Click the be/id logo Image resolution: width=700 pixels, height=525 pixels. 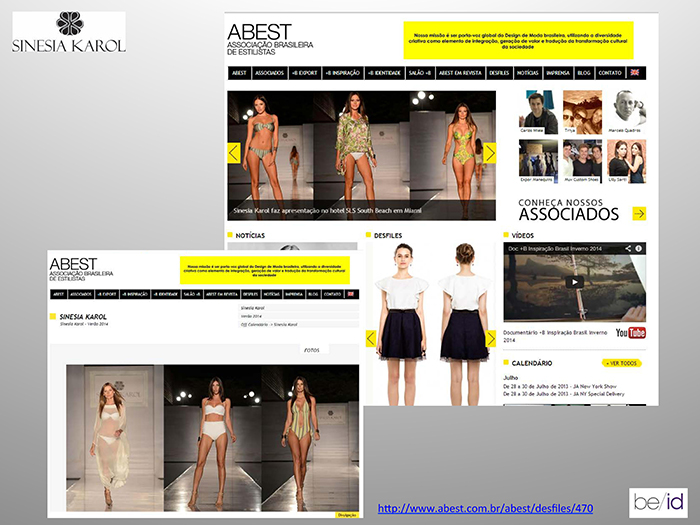point(658,503)
